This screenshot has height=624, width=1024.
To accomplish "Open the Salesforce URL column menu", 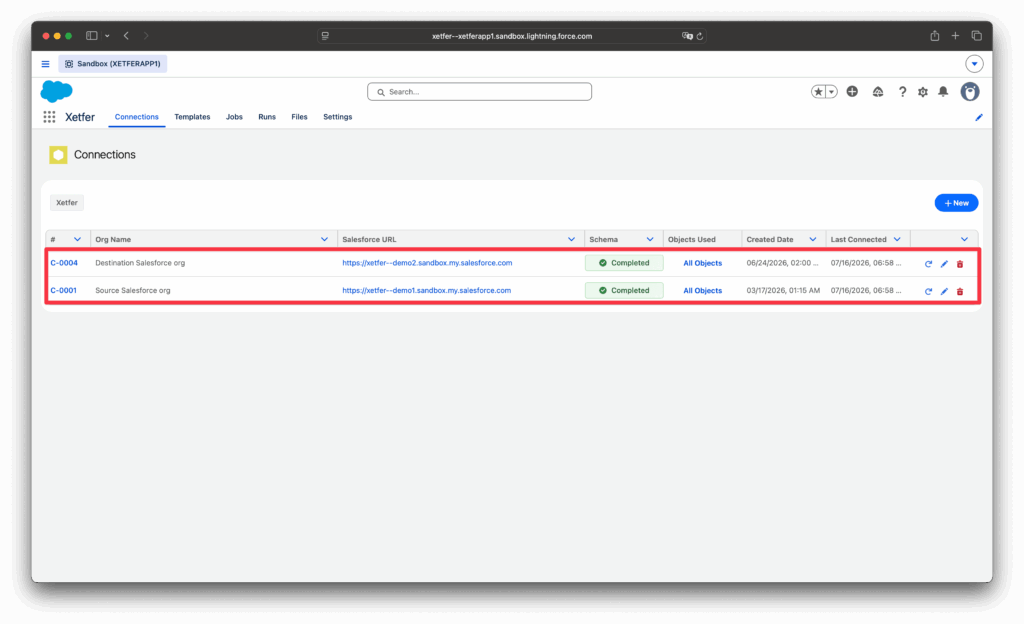I will (571, 240).
